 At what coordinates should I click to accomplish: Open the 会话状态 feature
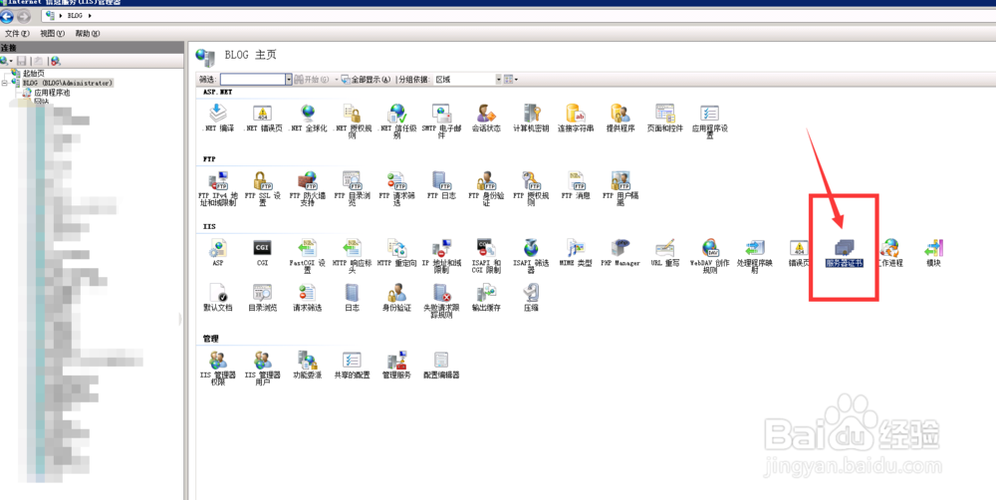pyautogui.click(x=487, y=118)
